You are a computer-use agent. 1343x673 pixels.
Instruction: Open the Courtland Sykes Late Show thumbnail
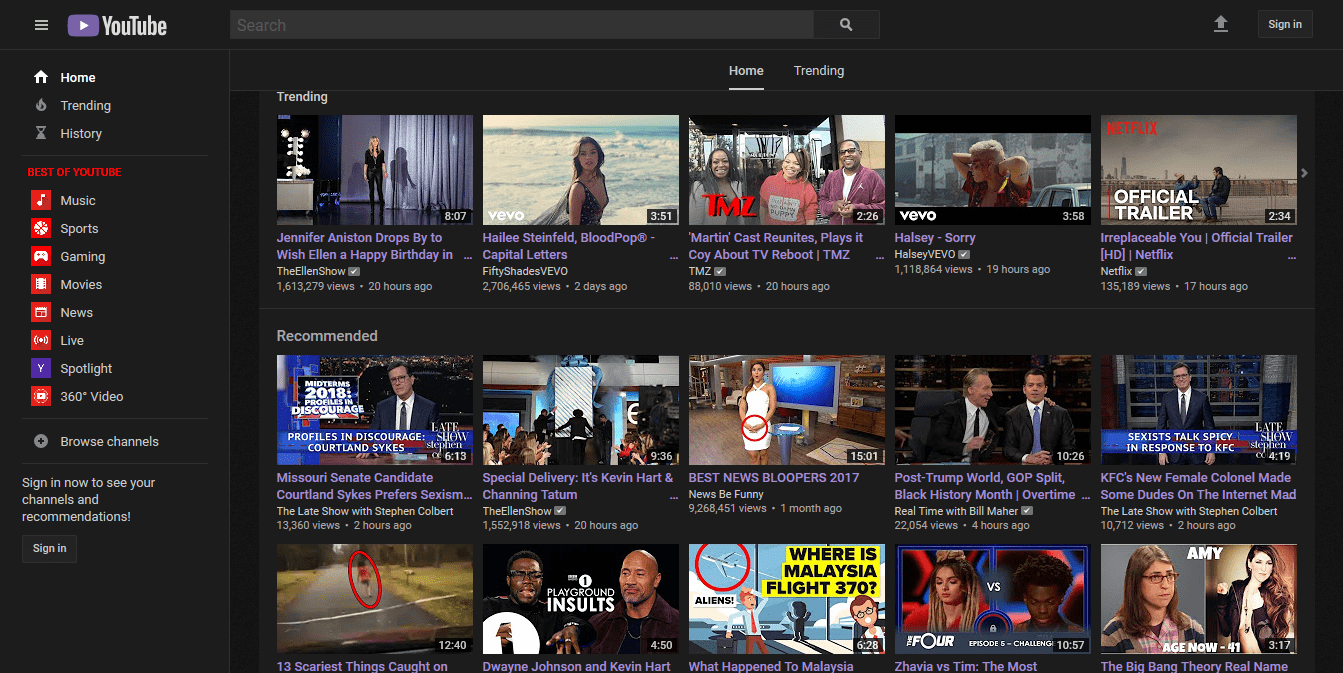(x=375, y=410)
